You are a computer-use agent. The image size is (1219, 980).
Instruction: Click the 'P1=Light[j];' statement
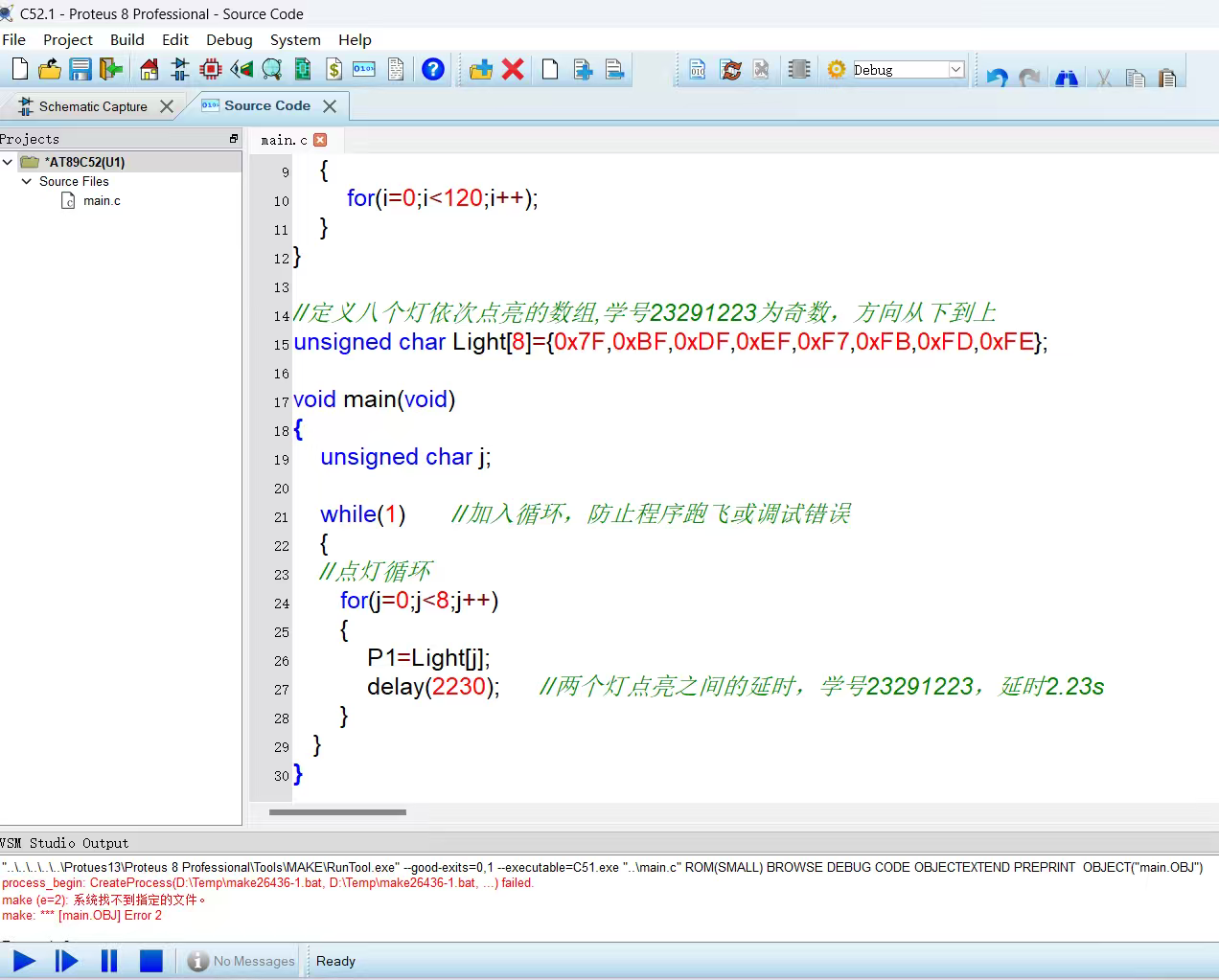click(x=428, y=658)
